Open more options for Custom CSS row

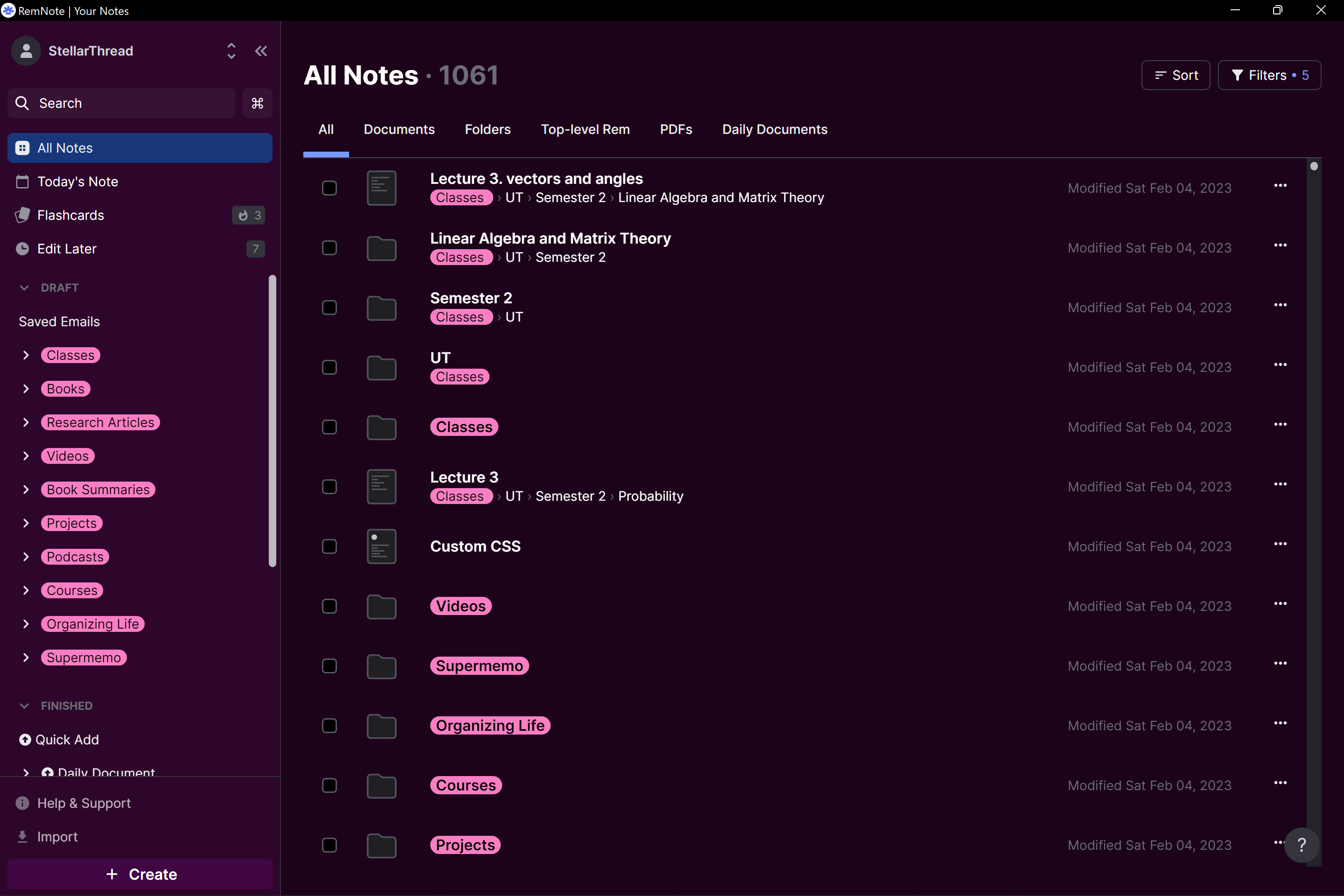click(1281, 544)
